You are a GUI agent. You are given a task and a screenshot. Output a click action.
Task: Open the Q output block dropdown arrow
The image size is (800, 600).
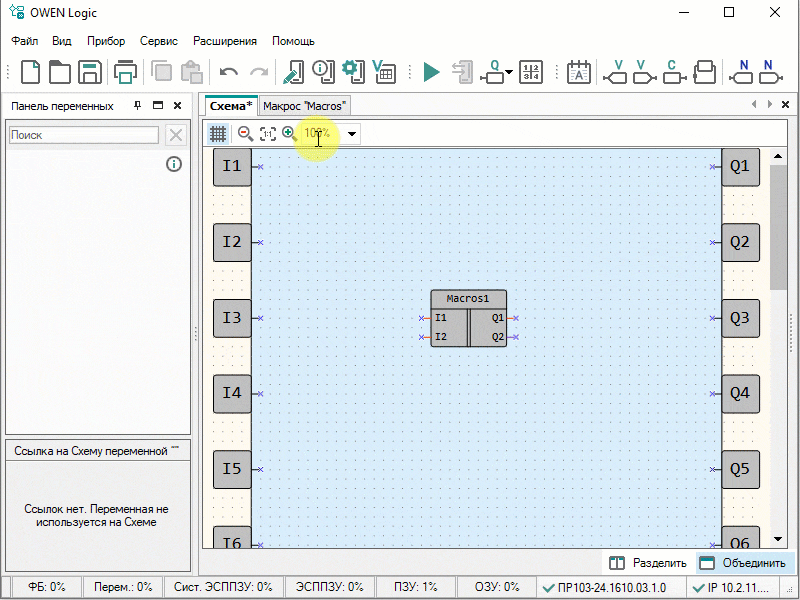click(x=509, y=73)
